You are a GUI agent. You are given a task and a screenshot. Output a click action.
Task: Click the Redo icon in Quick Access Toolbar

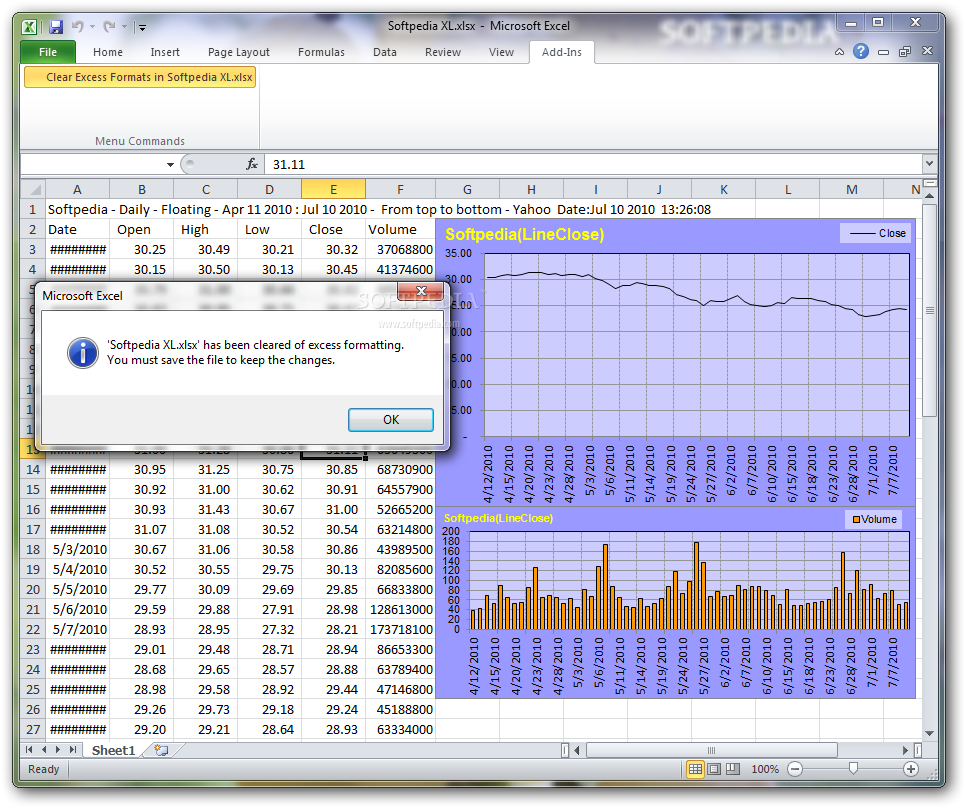[x=109, y=26]
